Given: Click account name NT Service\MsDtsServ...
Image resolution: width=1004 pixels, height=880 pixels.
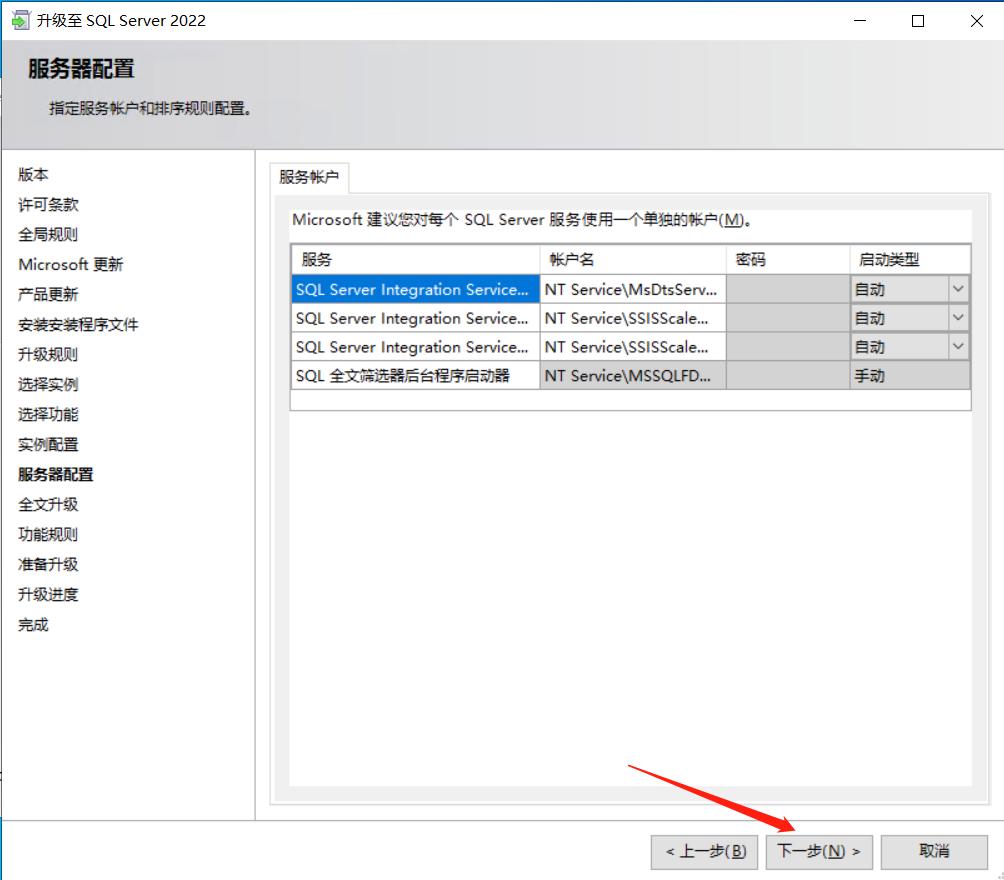Looking at the screenshot, I should click(633, 289).
